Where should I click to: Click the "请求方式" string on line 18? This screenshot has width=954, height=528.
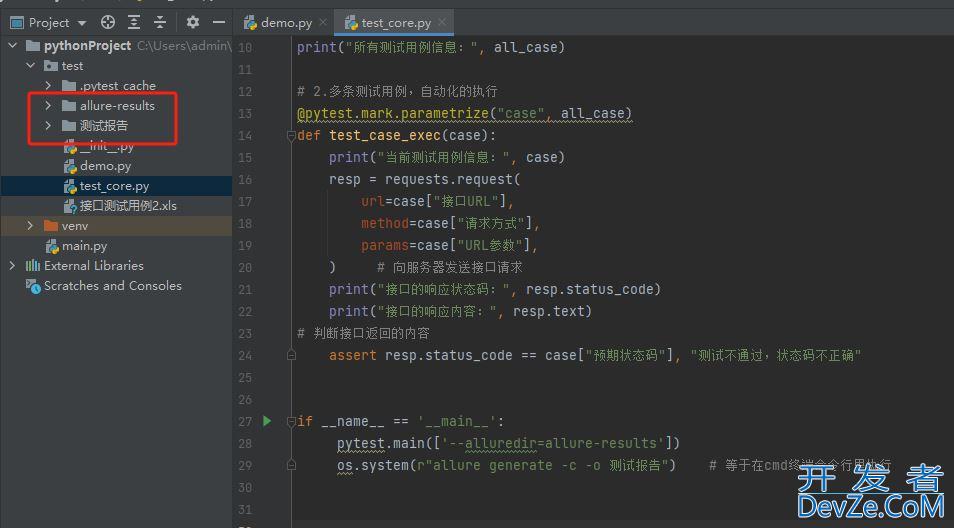[x=492, y=223]
